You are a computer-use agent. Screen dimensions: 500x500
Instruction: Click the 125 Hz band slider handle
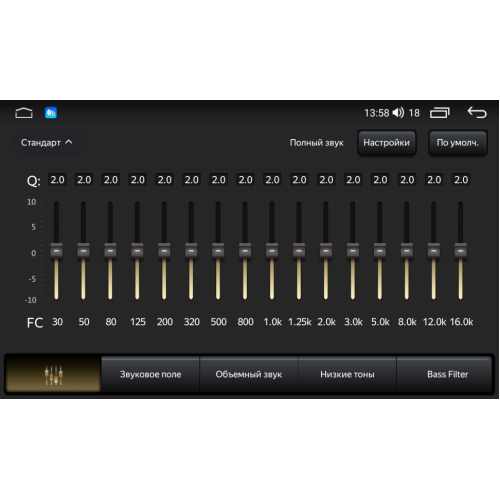pyautogui.click(x=137, y=251)
